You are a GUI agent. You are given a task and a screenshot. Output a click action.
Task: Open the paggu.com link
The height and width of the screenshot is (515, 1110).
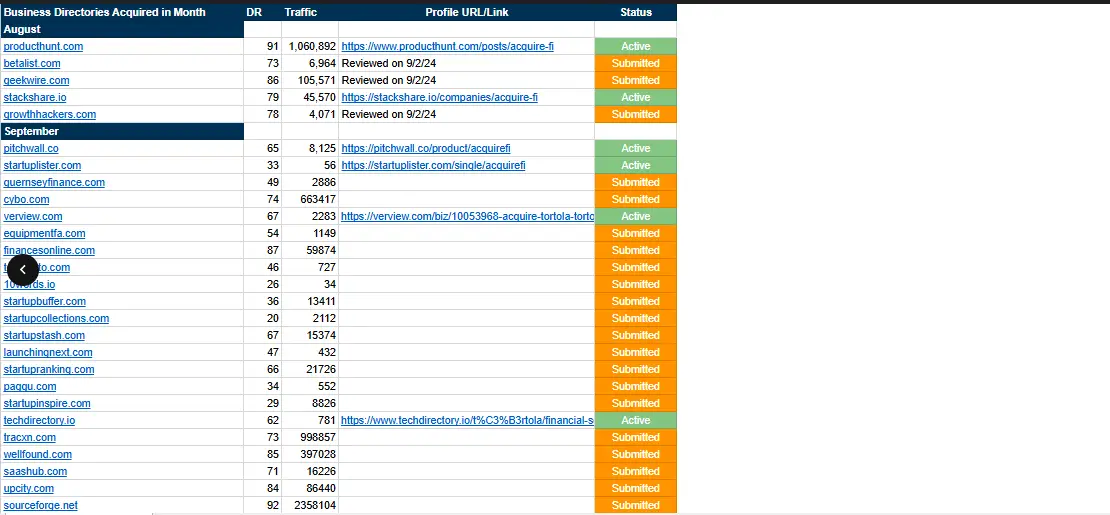coord(30,386)
